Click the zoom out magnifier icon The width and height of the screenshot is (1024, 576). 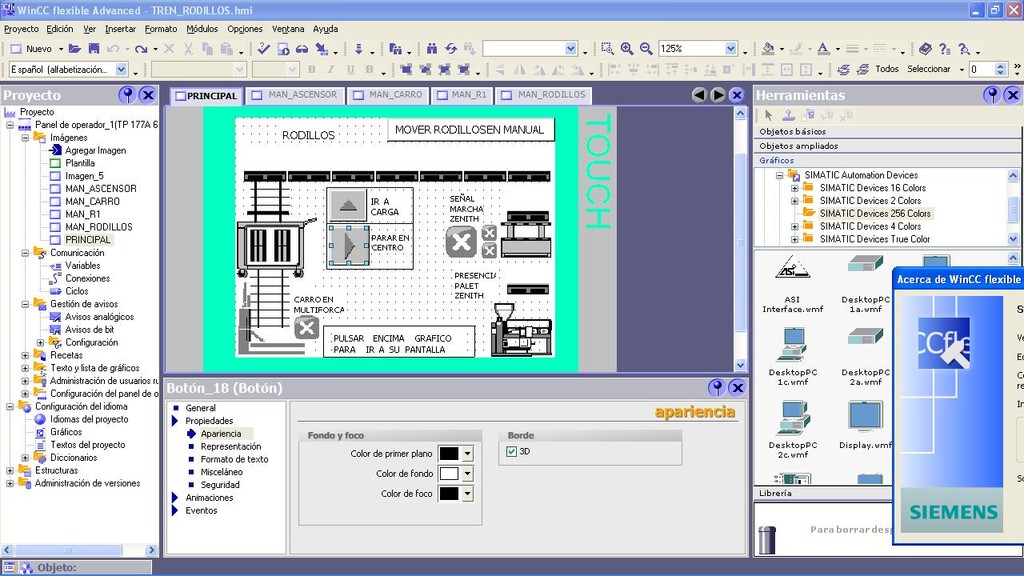[646, 48]
